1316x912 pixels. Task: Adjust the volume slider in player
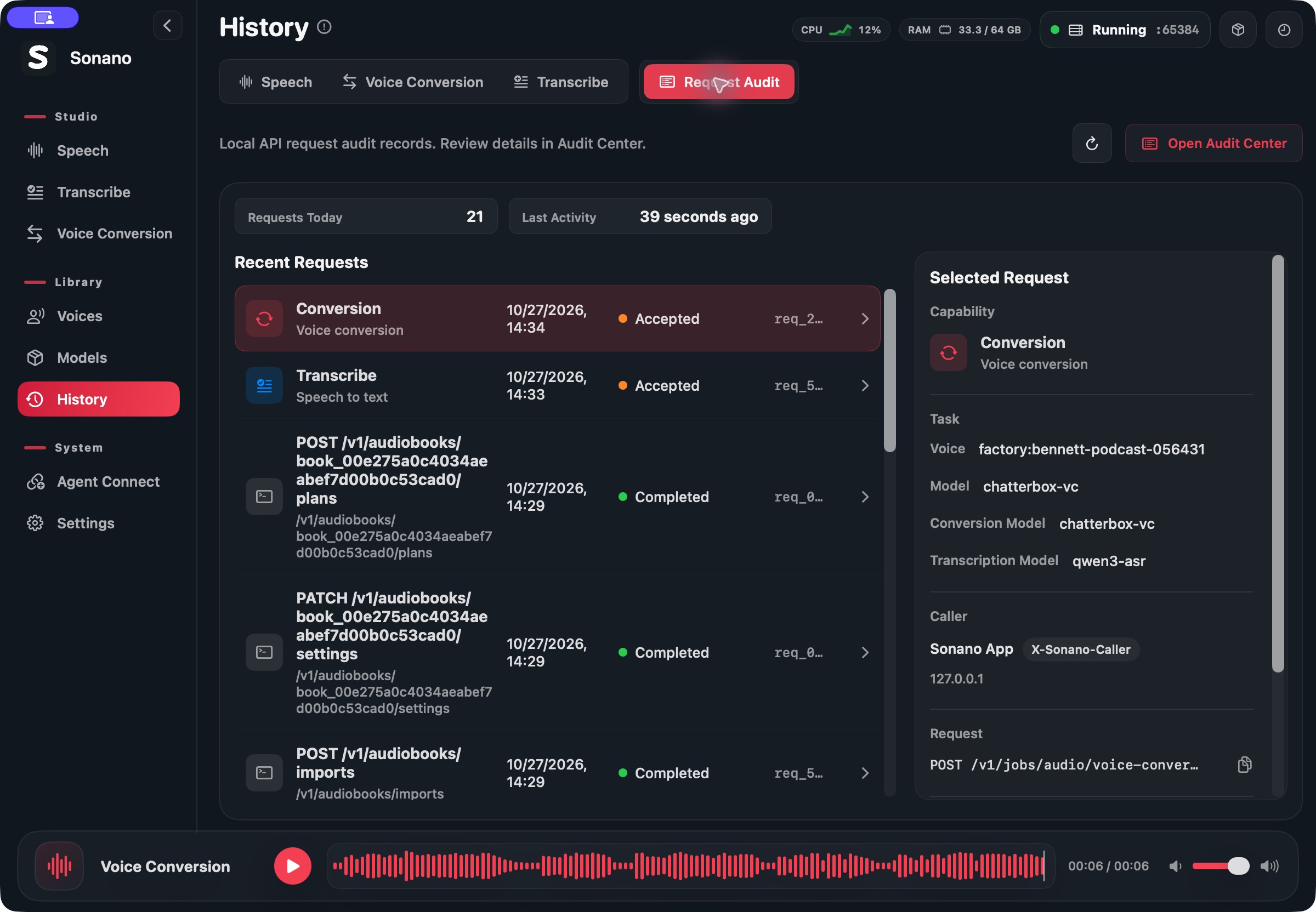1221,867
